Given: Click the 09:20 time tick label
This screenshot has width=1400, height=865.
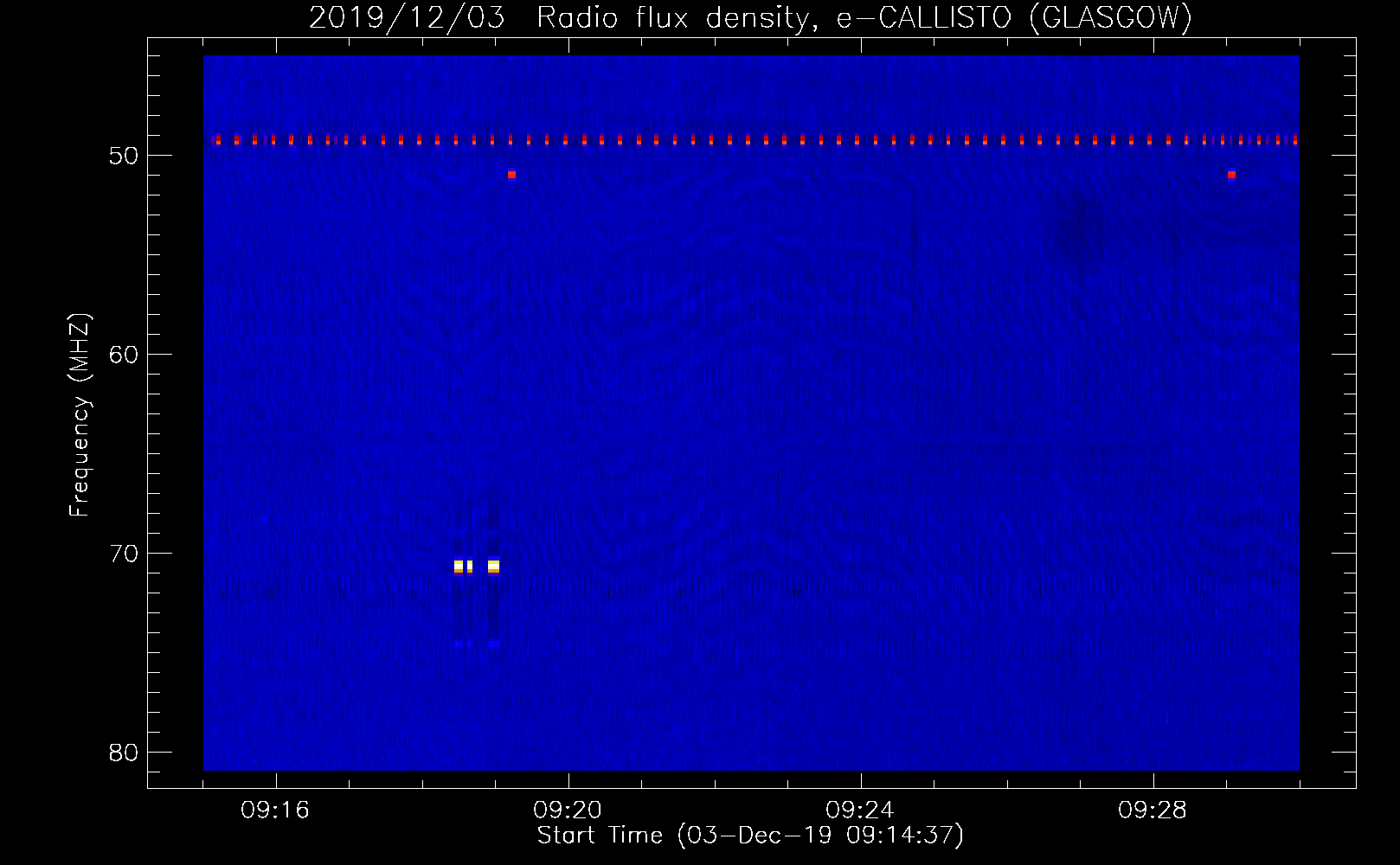Looking at the screenshot, I should pos(568,811).
